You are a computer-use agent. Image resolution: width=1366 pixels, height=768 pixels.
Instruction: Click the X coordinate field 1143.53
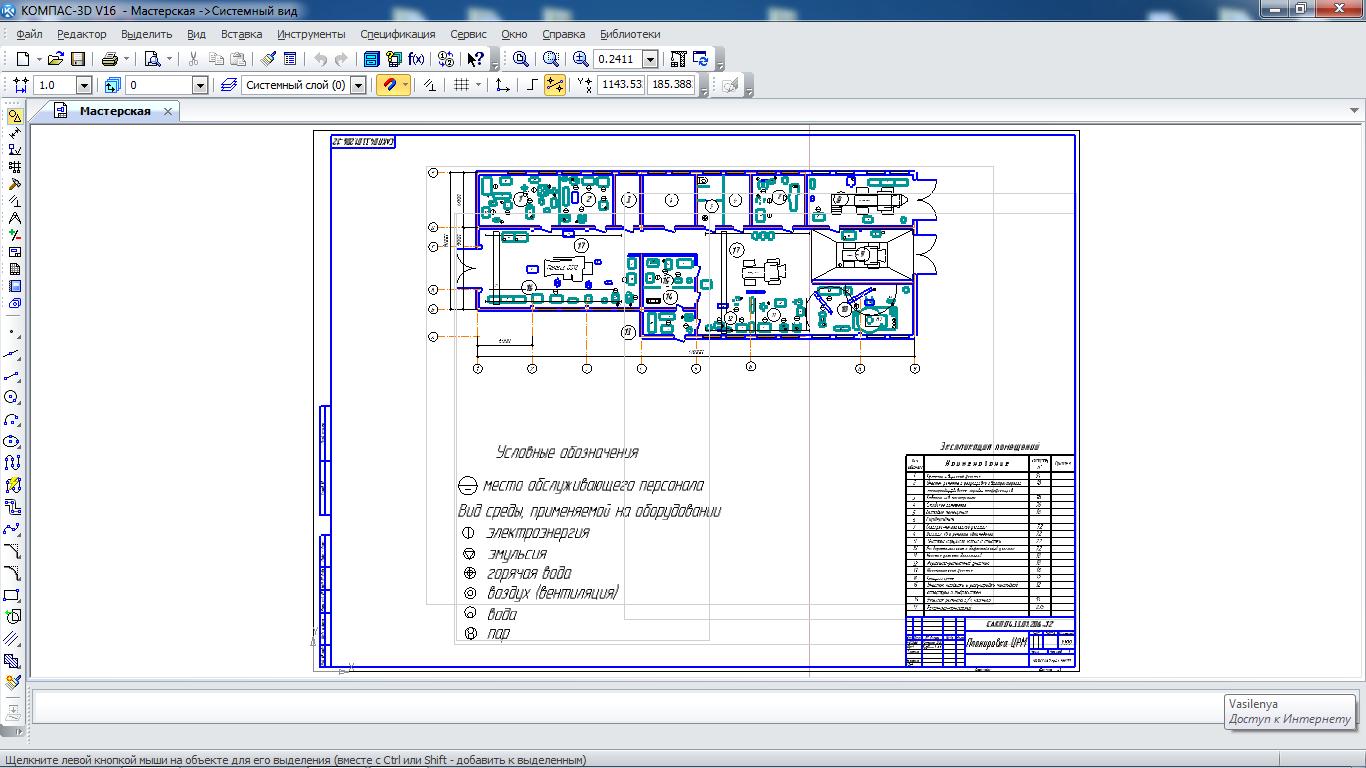[x=621, y=86]
